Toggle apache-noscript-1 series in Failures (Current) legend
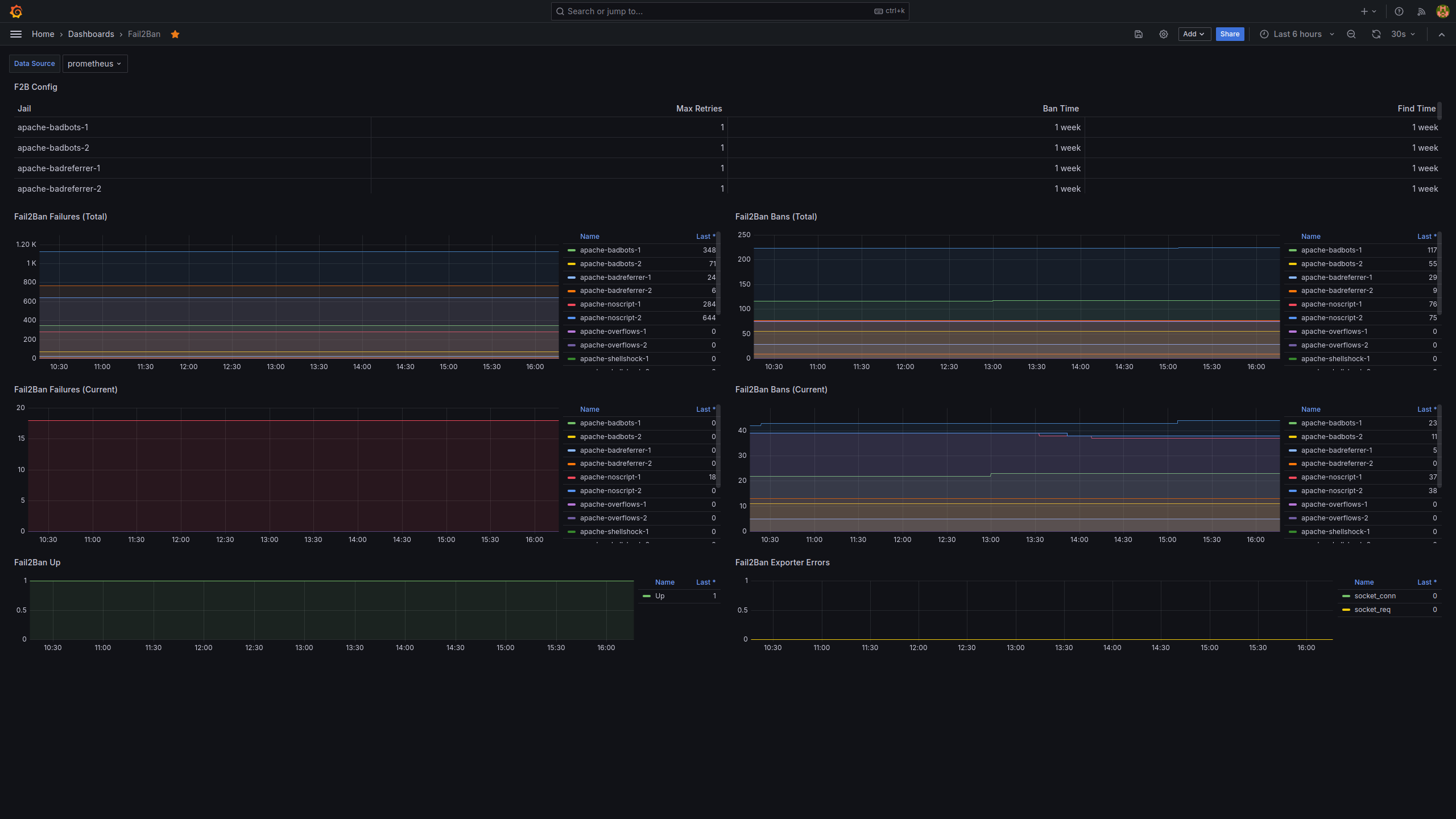Viewport: 1456px width, 819px height. tap(610, 477)
